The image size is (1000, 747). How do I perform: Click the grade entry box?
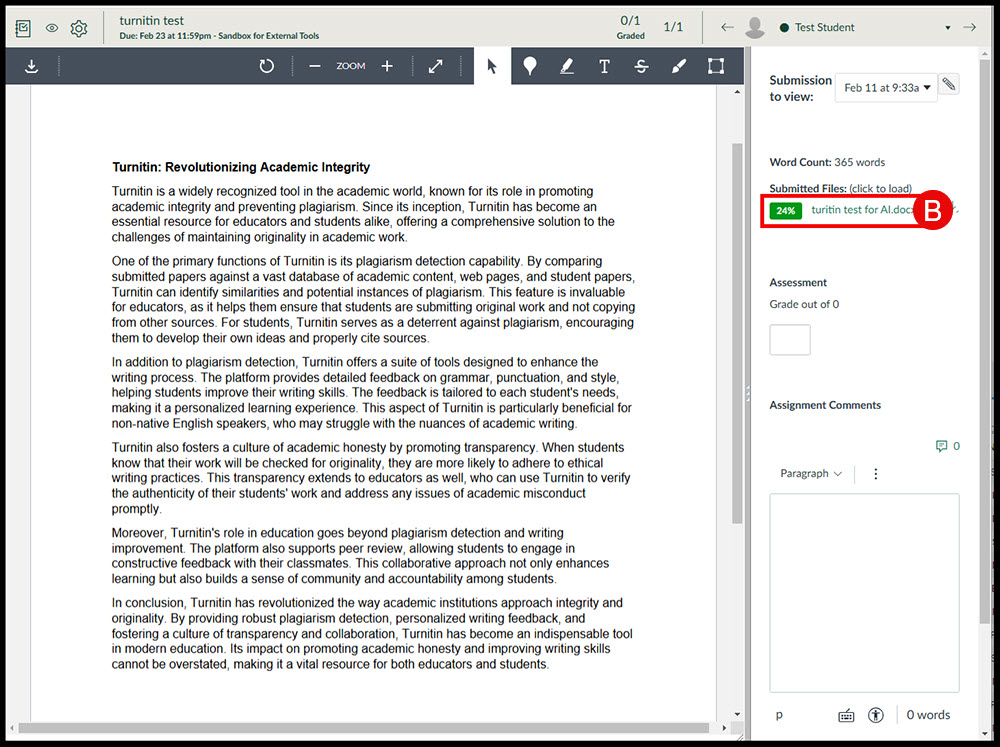[x=790, y=340]
